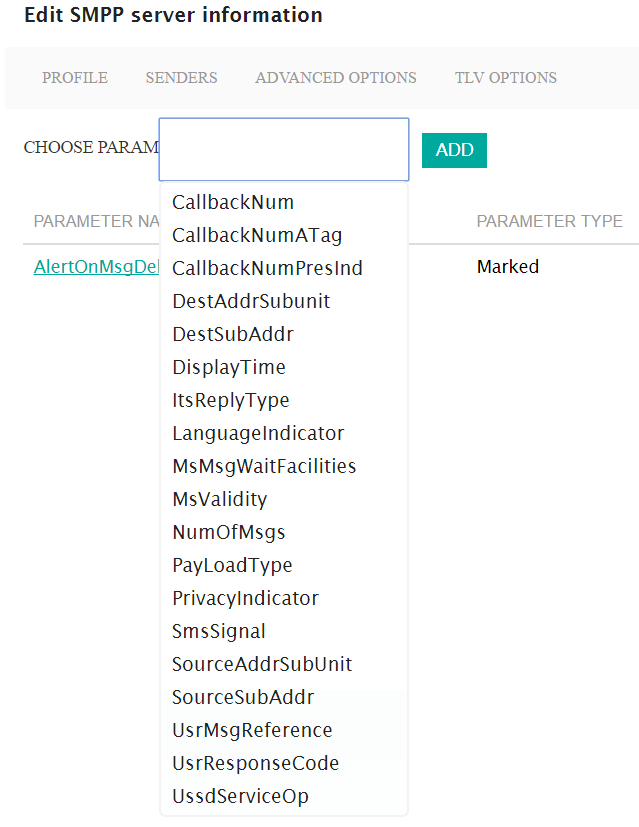Select CallbackNum from the dropdown list

(233, 203)
